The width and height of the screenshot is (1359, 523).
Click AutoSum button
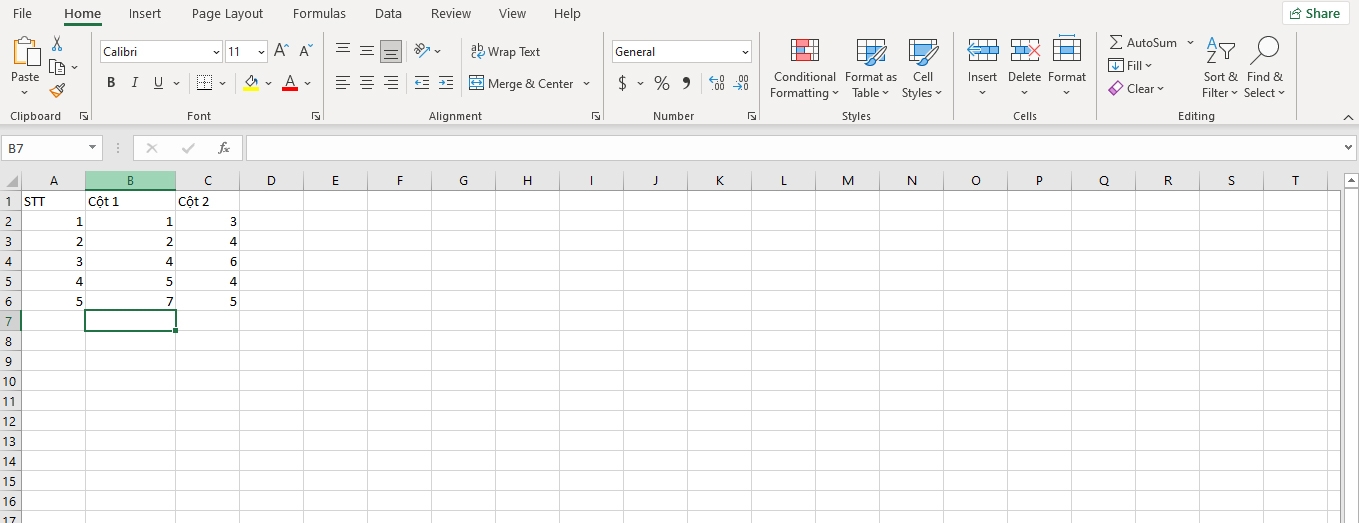pyautogui.click(x=1143, y=43)
